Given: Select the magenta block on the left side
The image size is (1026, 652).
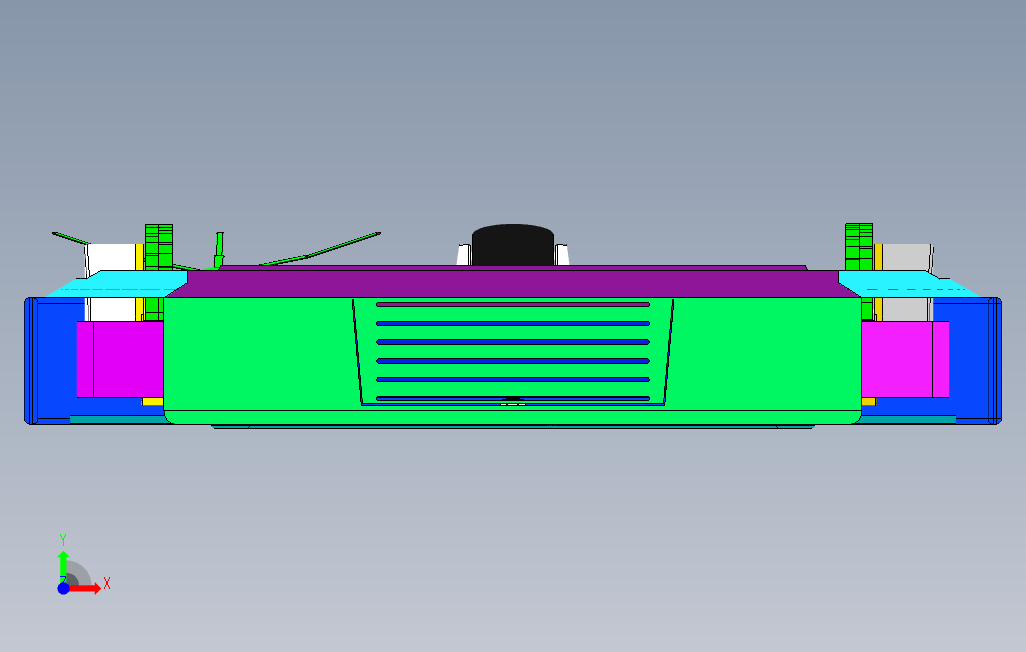Looking at the screenshot, I should (120, 359).
